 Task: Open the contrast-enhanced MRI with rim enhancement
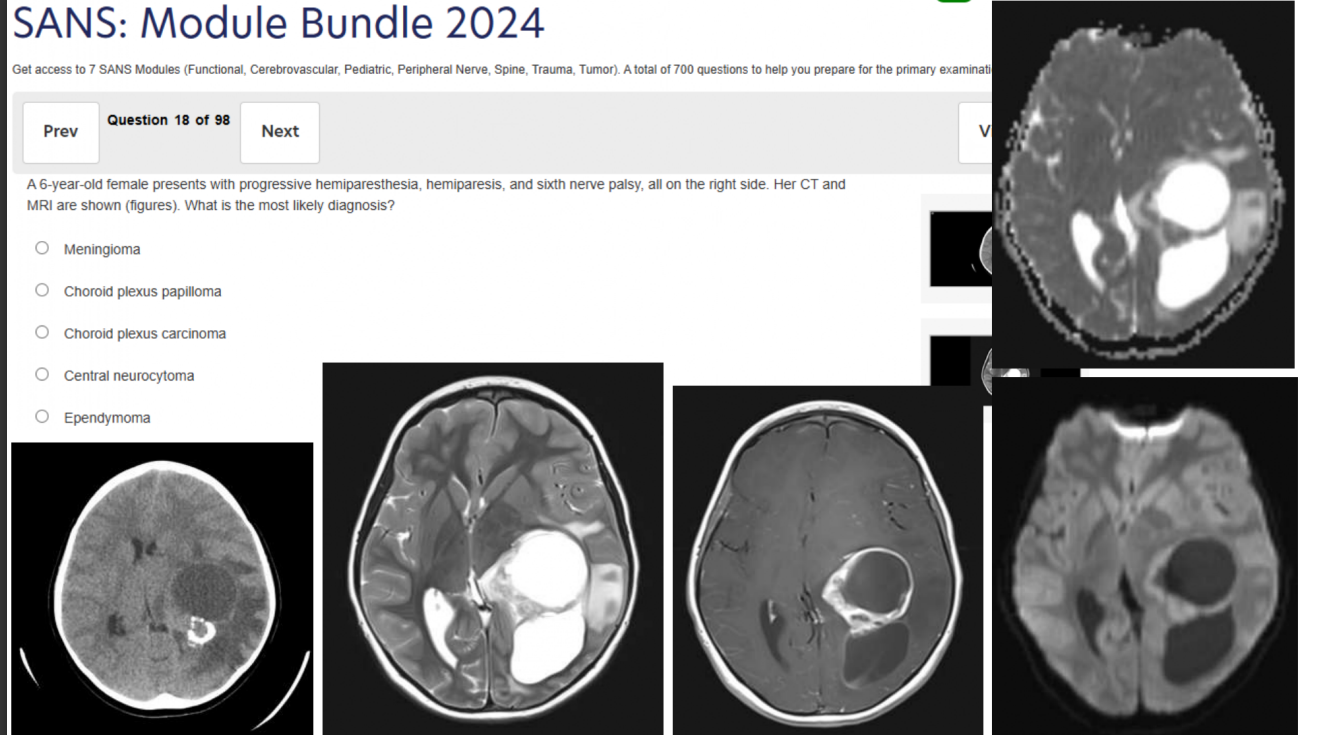pos(828,560)
